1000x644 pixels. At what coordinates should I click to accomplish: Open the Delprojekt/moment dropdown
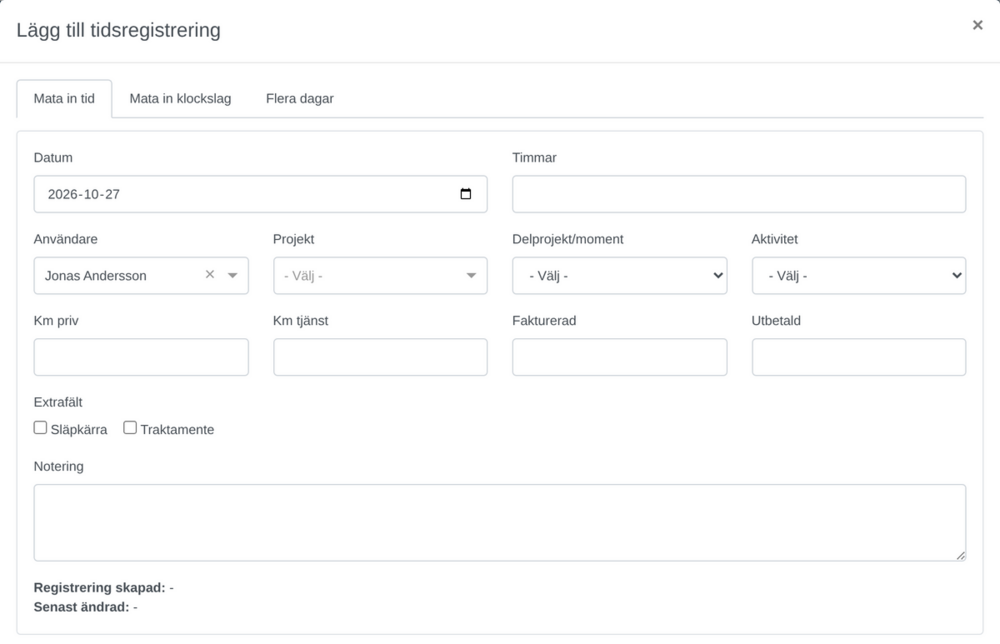tap(619, 275)
